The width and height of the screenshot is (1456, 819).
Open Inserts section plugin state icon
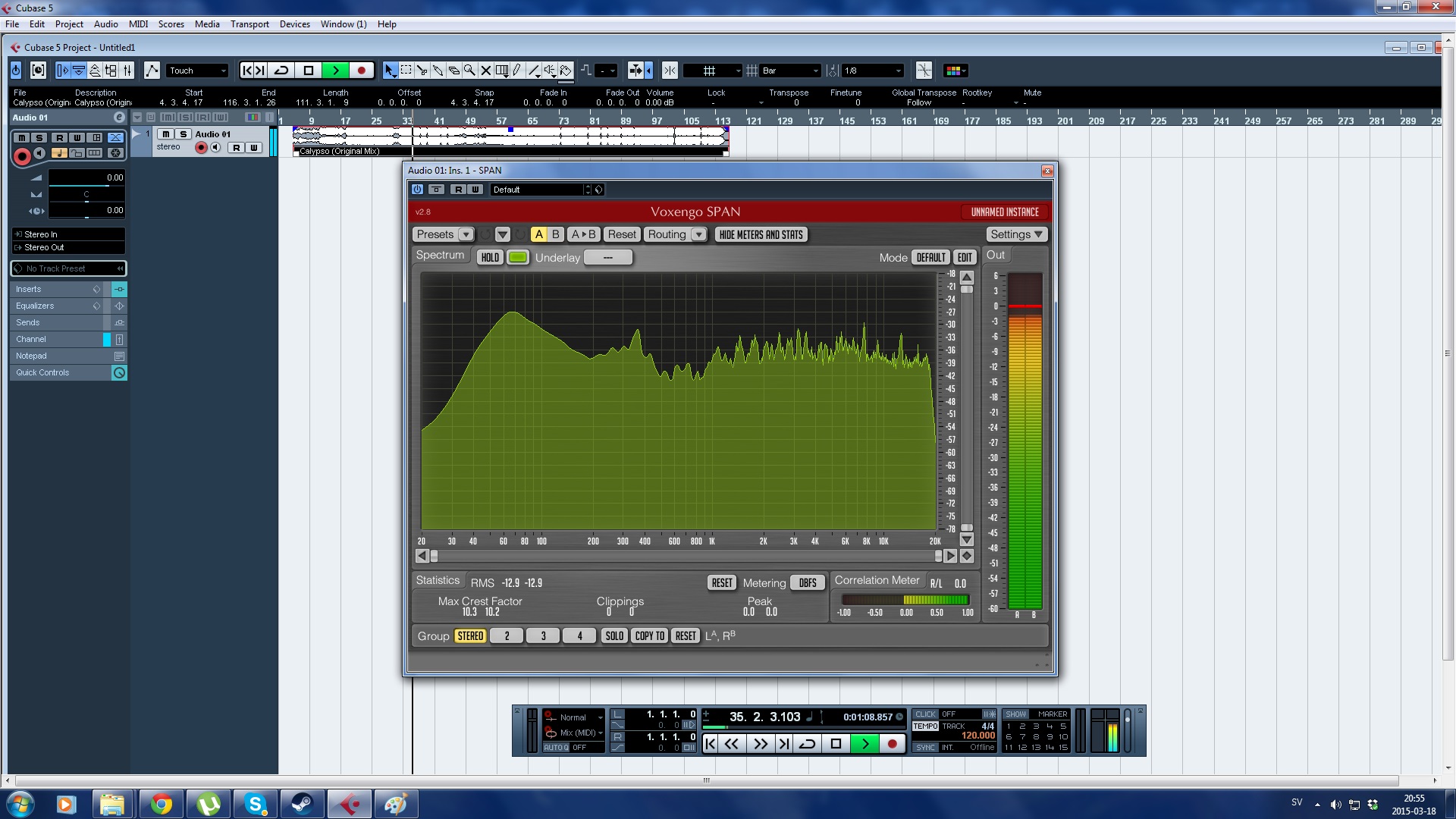119,289
